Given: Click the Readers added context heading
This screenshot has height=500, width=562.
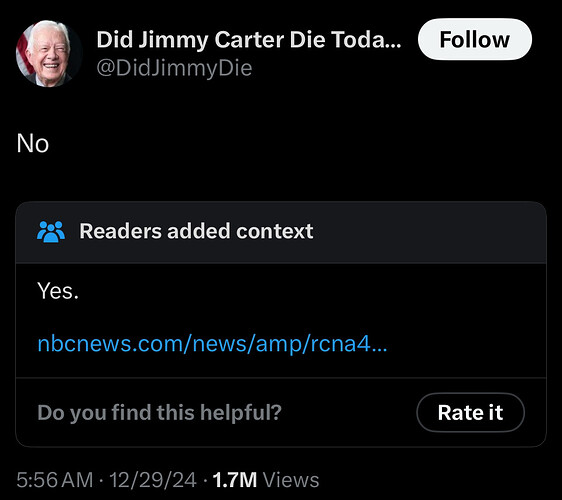Looking at the screenshot, I should pyautogui.click(x=196, y=231).
